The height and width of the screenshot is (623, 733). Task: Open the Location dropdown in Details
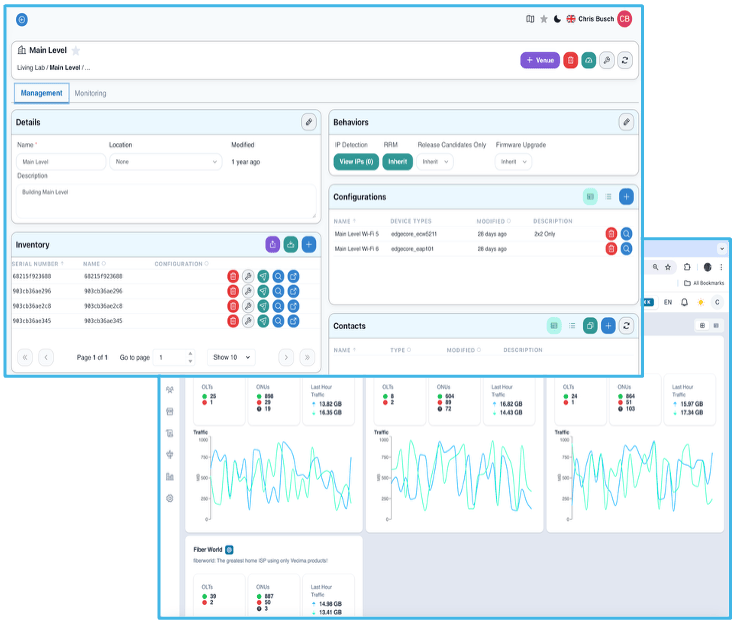165,161
